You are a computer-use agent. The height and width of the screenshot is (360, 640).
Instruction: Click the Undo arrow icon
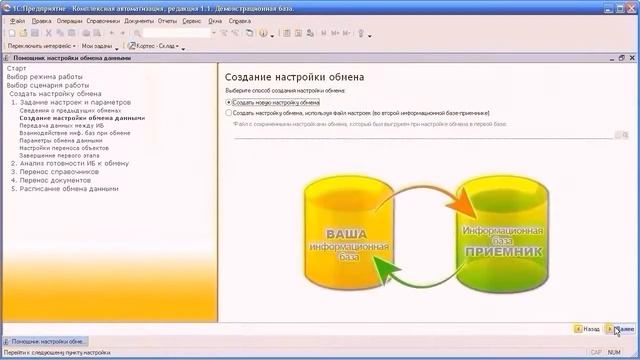[111, 33]
